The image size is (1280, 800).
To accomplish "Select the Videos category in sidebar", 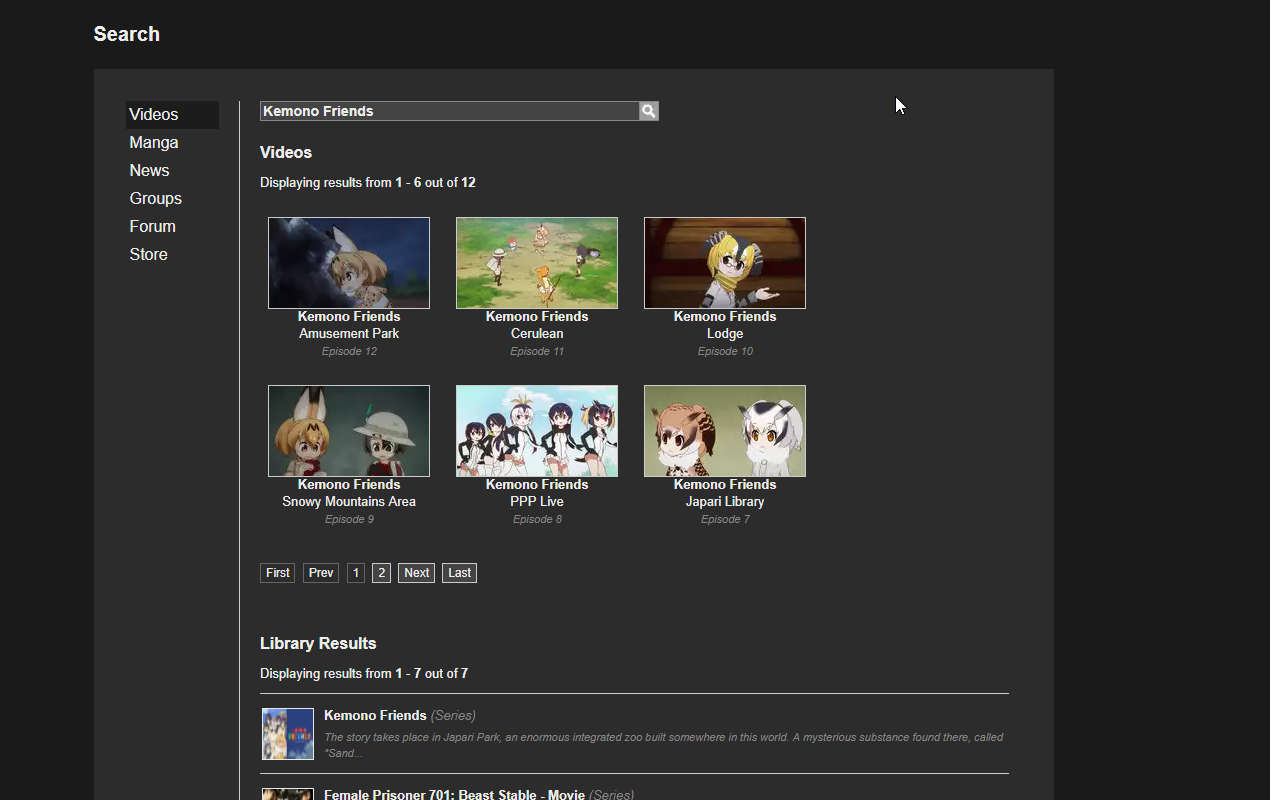I will pyautogui.click(x=172, y=115).
